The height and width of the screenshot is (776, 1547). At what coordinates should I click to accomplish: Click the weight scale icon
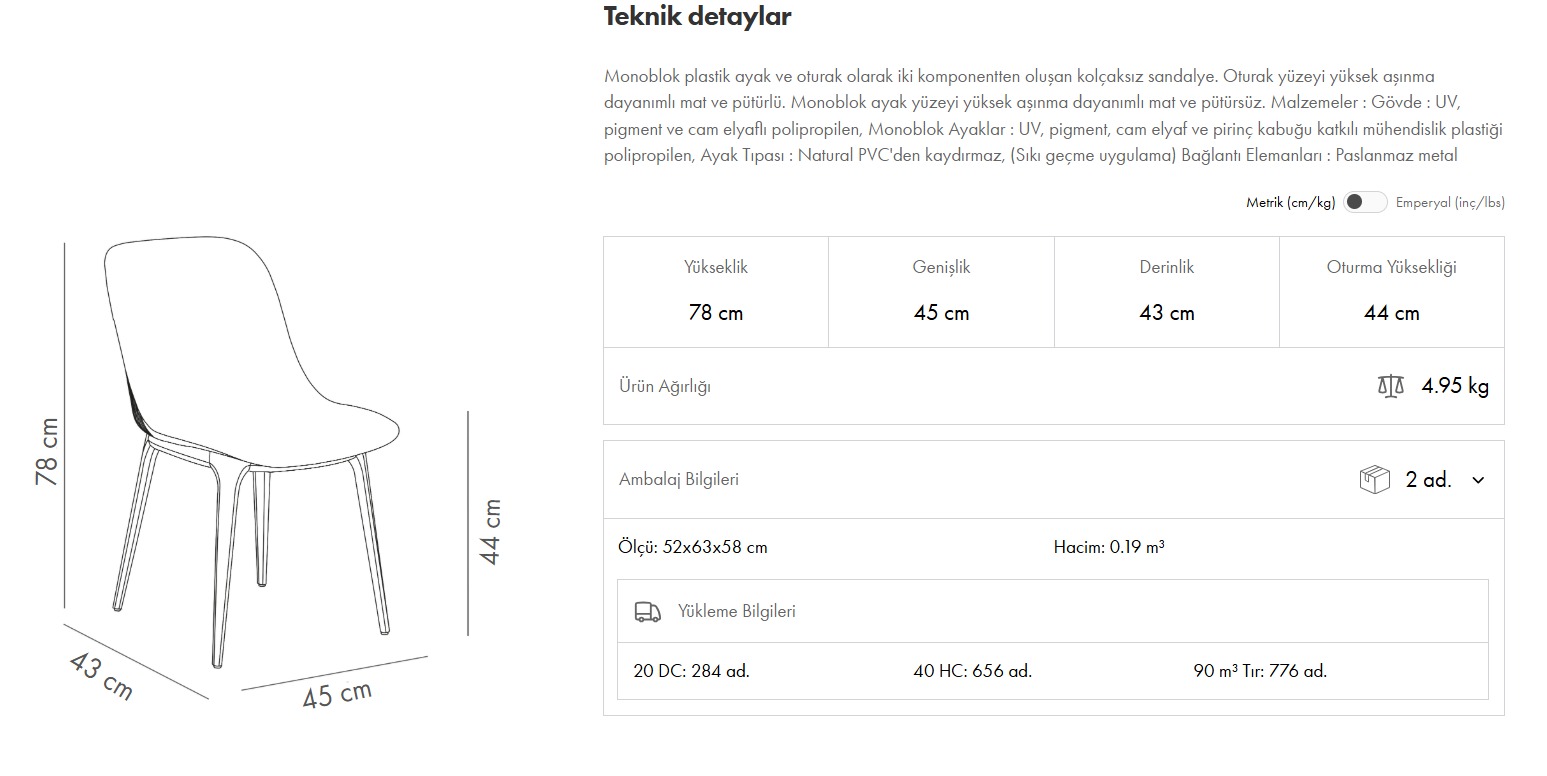(1390, 386)
